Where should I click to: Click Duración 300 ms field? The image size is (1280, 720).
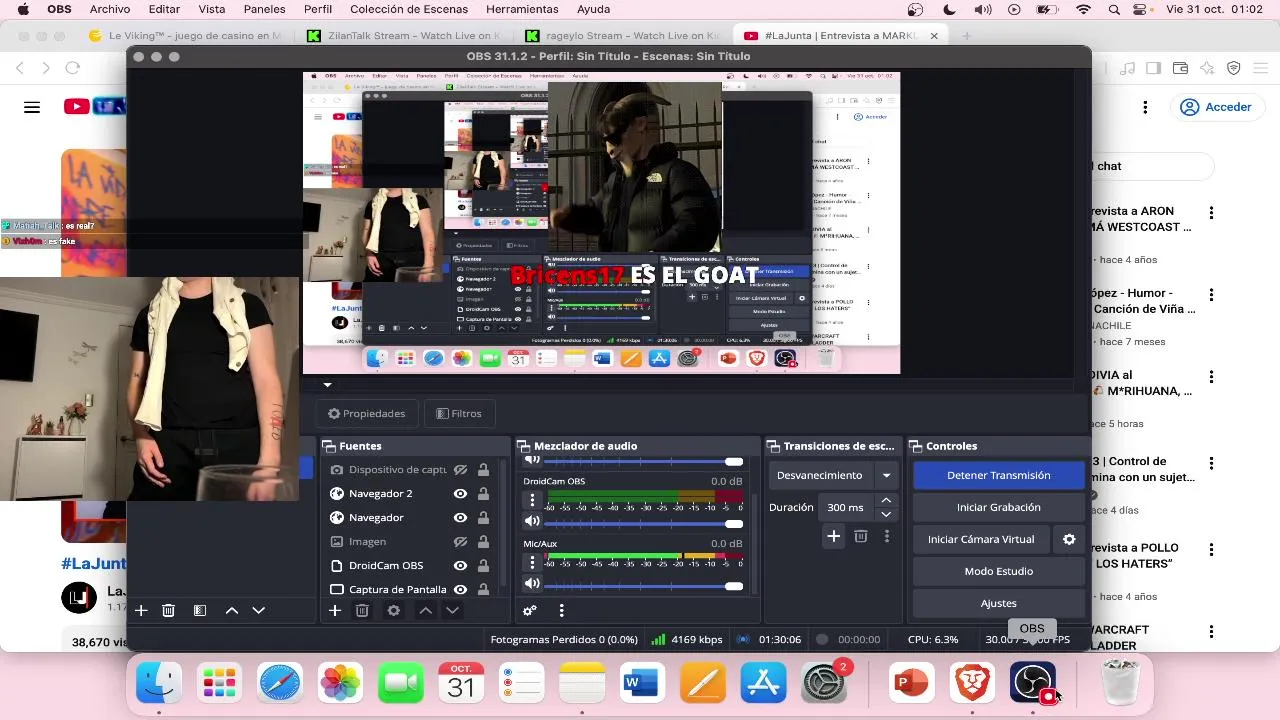[845, 507]
